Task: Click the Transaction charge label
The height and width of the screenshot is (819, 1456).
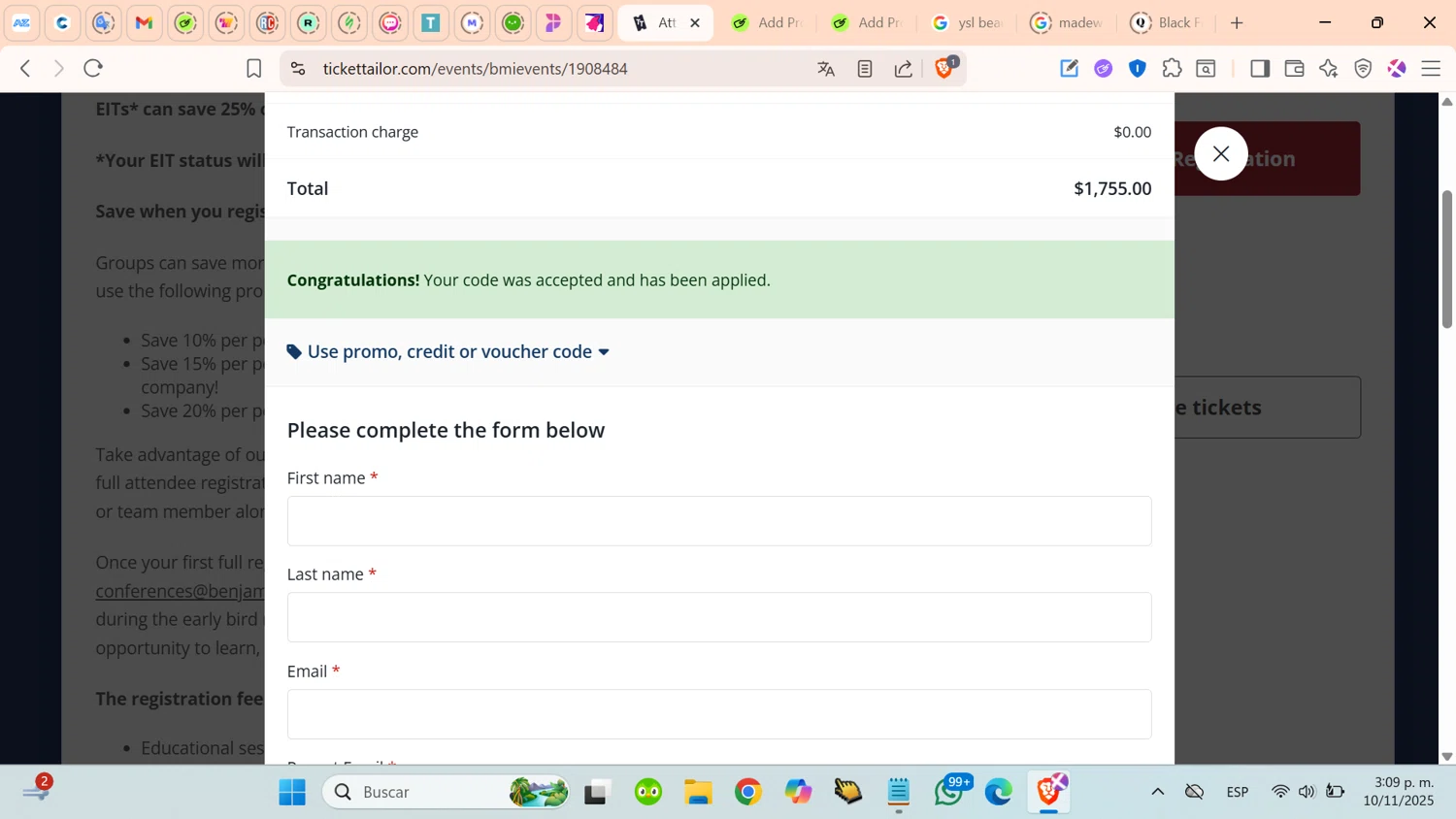Action: coord(352,132)
